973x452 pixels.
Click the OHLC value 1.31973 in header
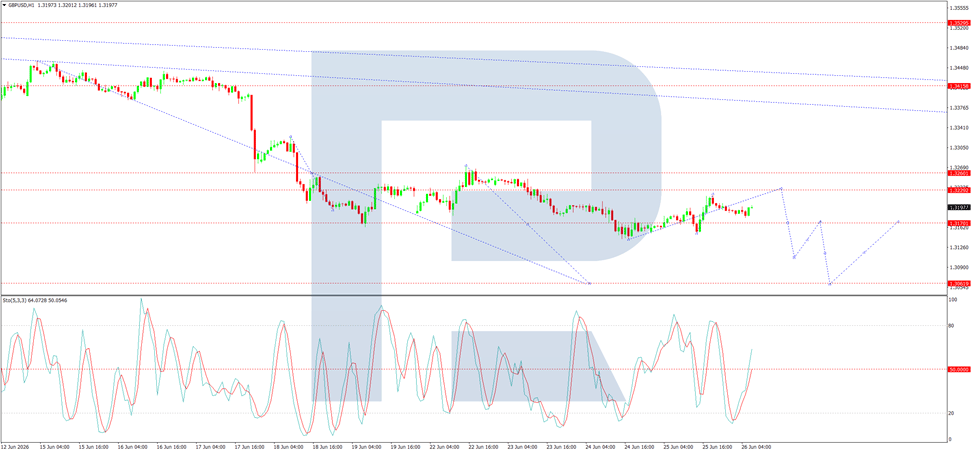(46, 5)
